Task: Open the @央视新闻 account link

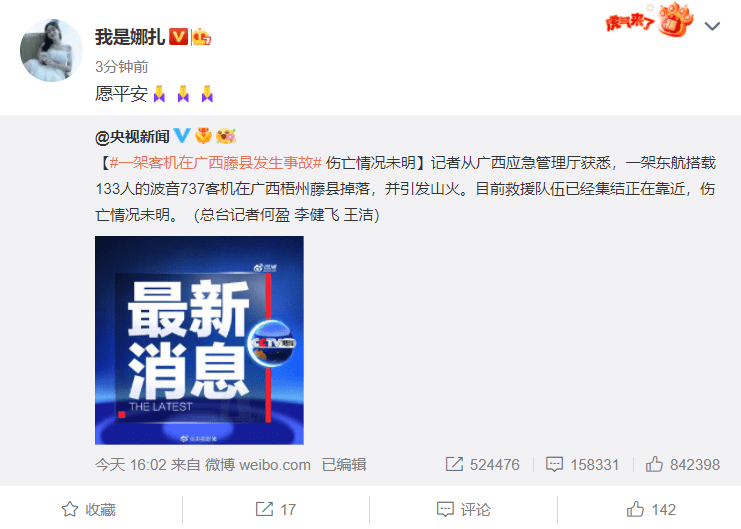Action: click(x=132, y=137)
